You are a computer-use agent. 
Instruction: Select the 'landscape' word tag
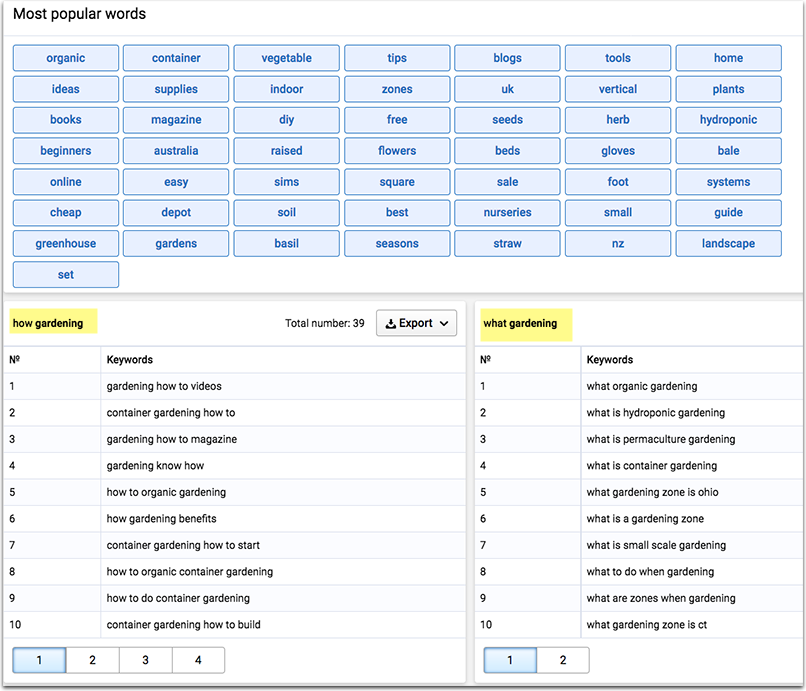point(728,244)
